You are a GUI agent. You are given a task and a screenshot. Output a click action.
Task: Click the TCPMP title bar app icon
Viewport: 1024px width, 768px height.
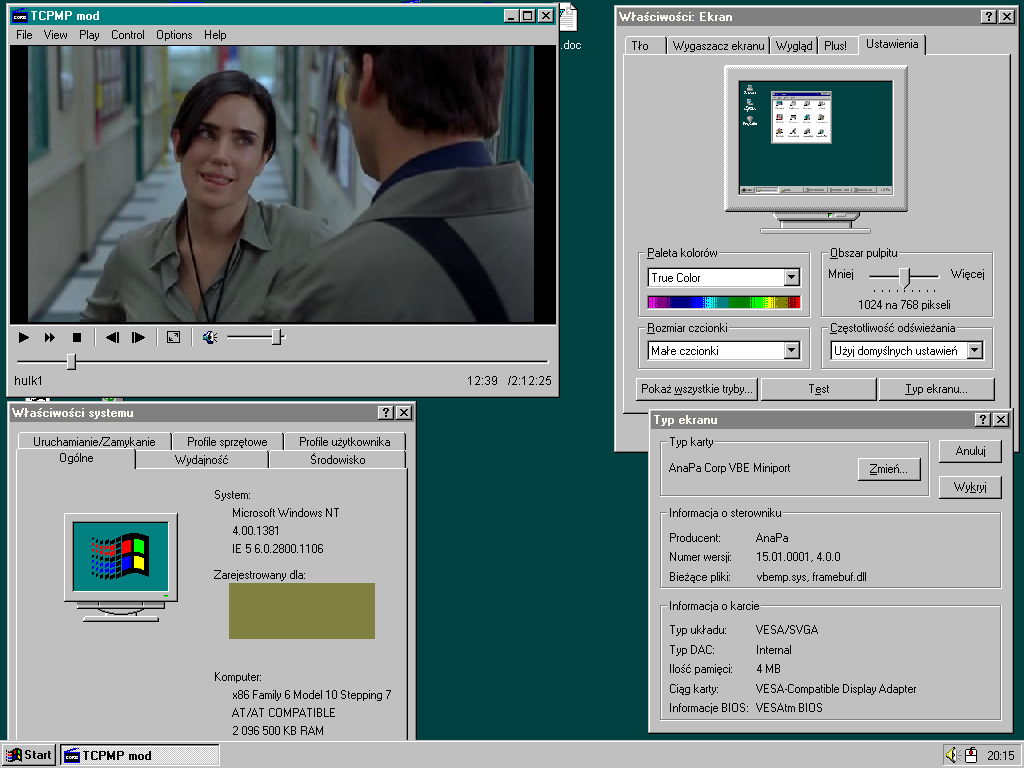[20, 16]
